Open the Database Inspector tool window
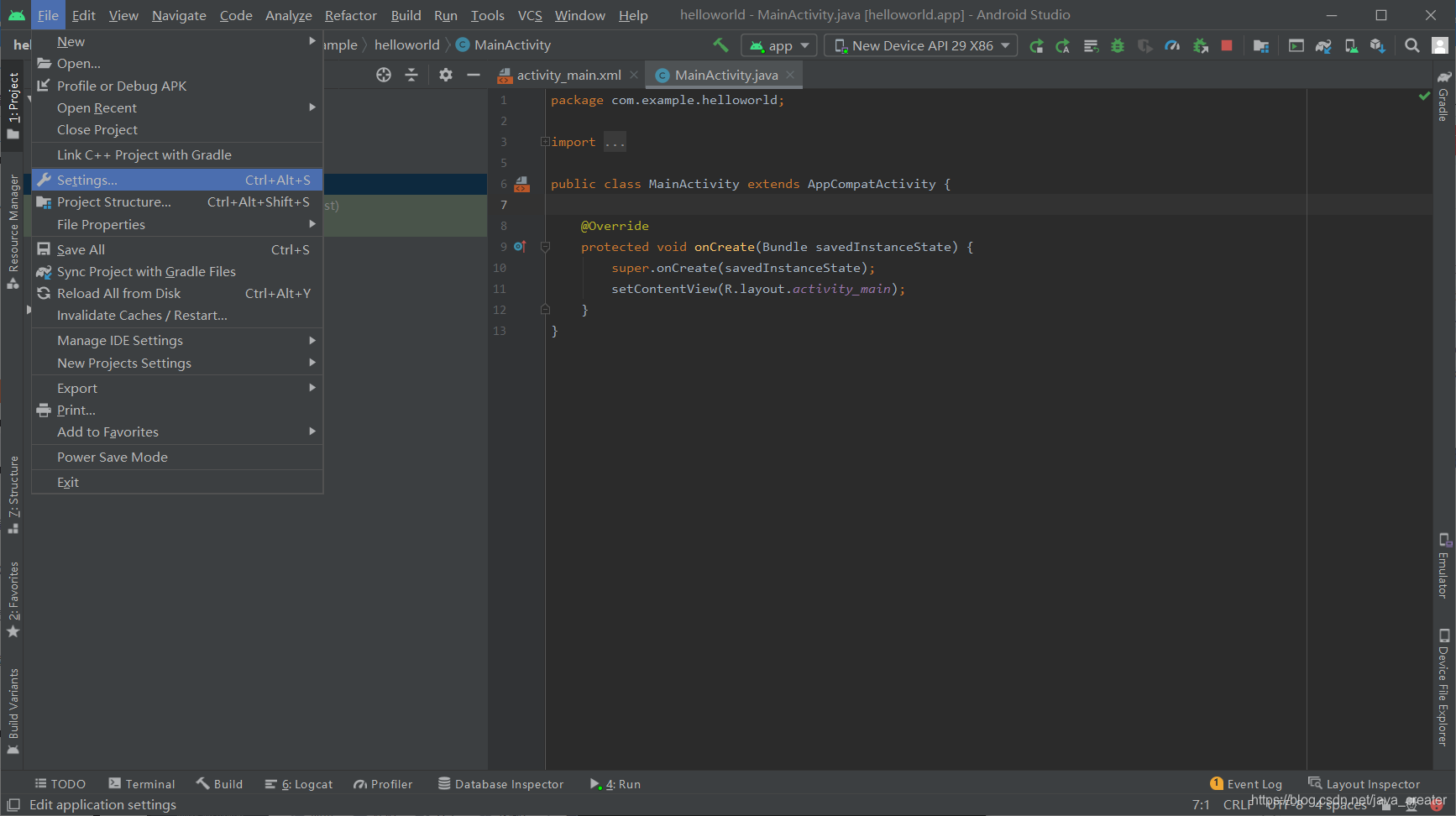Viewport: 1456px width, 816px height. point(501,784)
